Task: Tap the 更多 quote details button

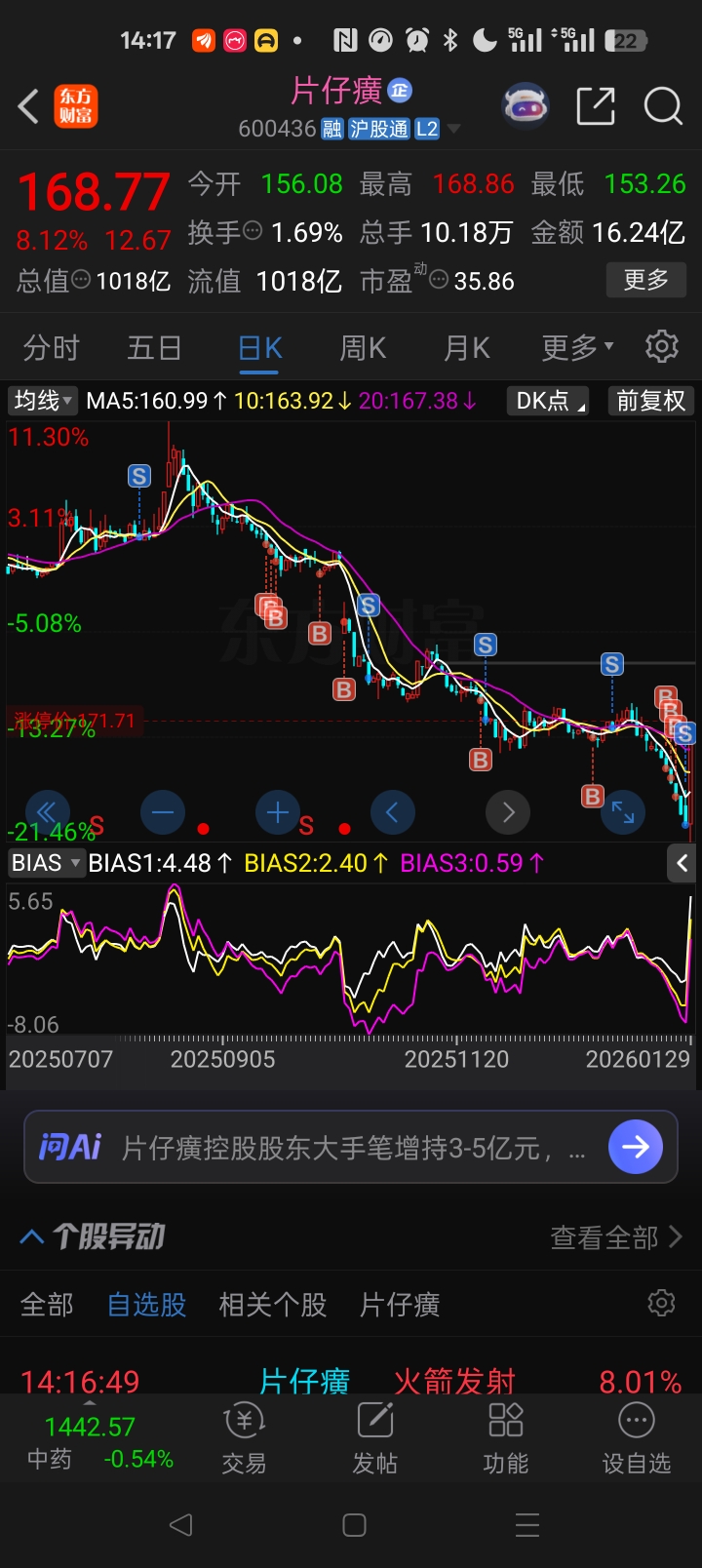Action: pos(646,281)
